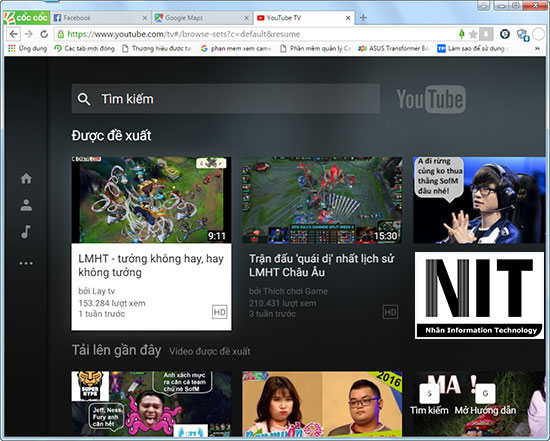This screenshot has width=550, height=441.
Task: Click the green microphone icon in address bar
Action: coord(462,34)
